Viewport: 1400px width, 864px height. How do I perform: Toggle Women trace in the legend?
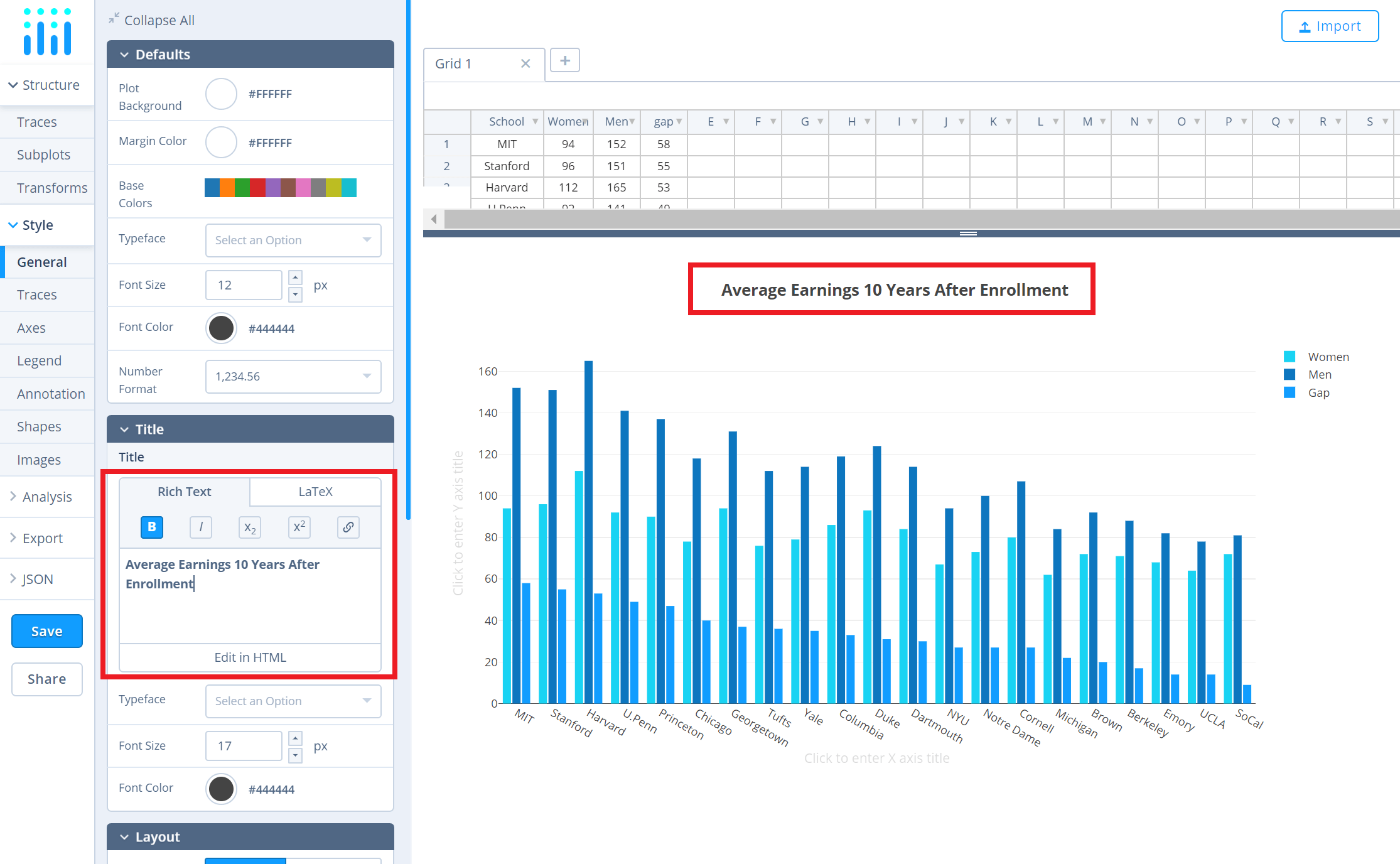click(x=1328, y=357)
